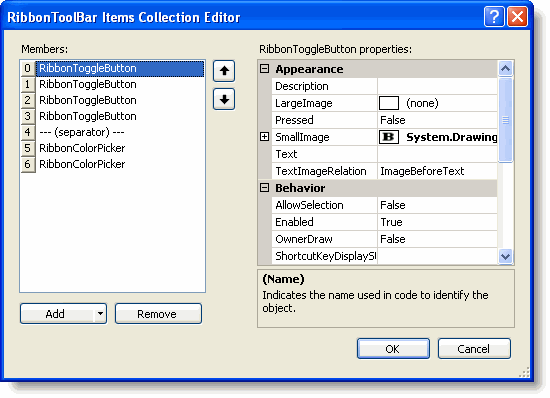Click the Cancel button
The width and height of the screenshot is (550, 398).
pos(474,349)
